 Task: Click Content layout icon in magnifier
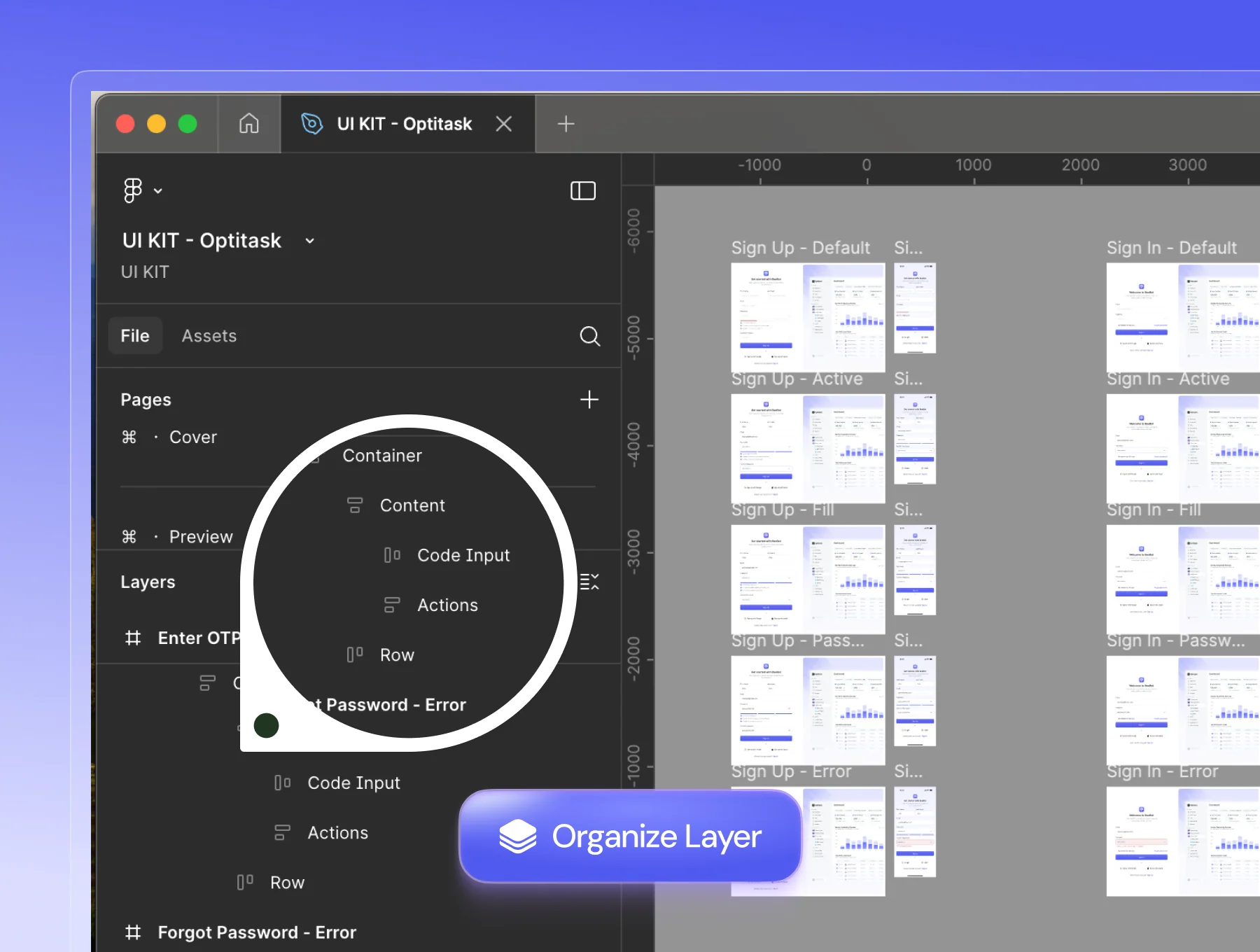click(355, 505)
